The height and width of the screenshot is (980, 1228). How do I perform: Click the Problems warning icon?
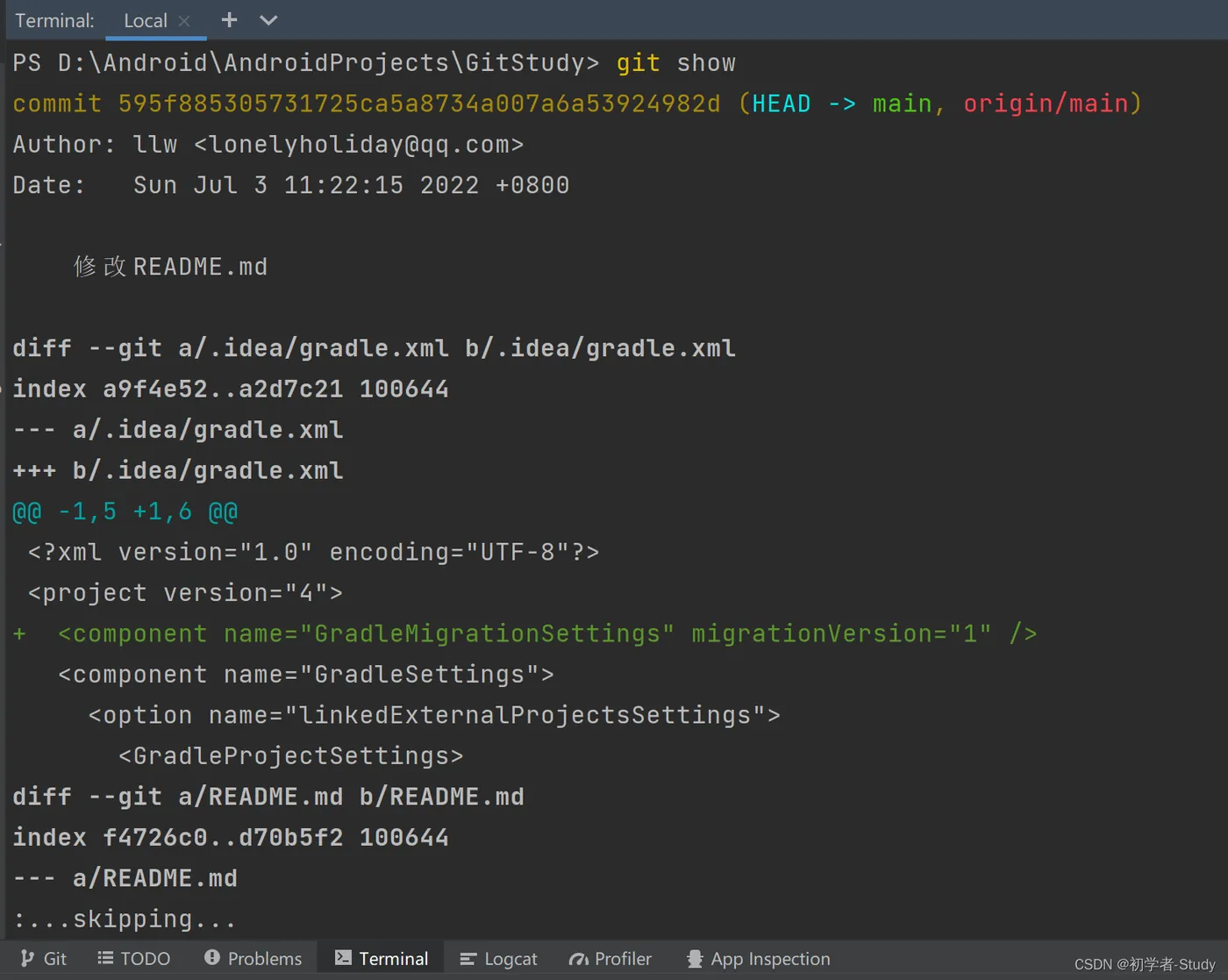point(211,958)
